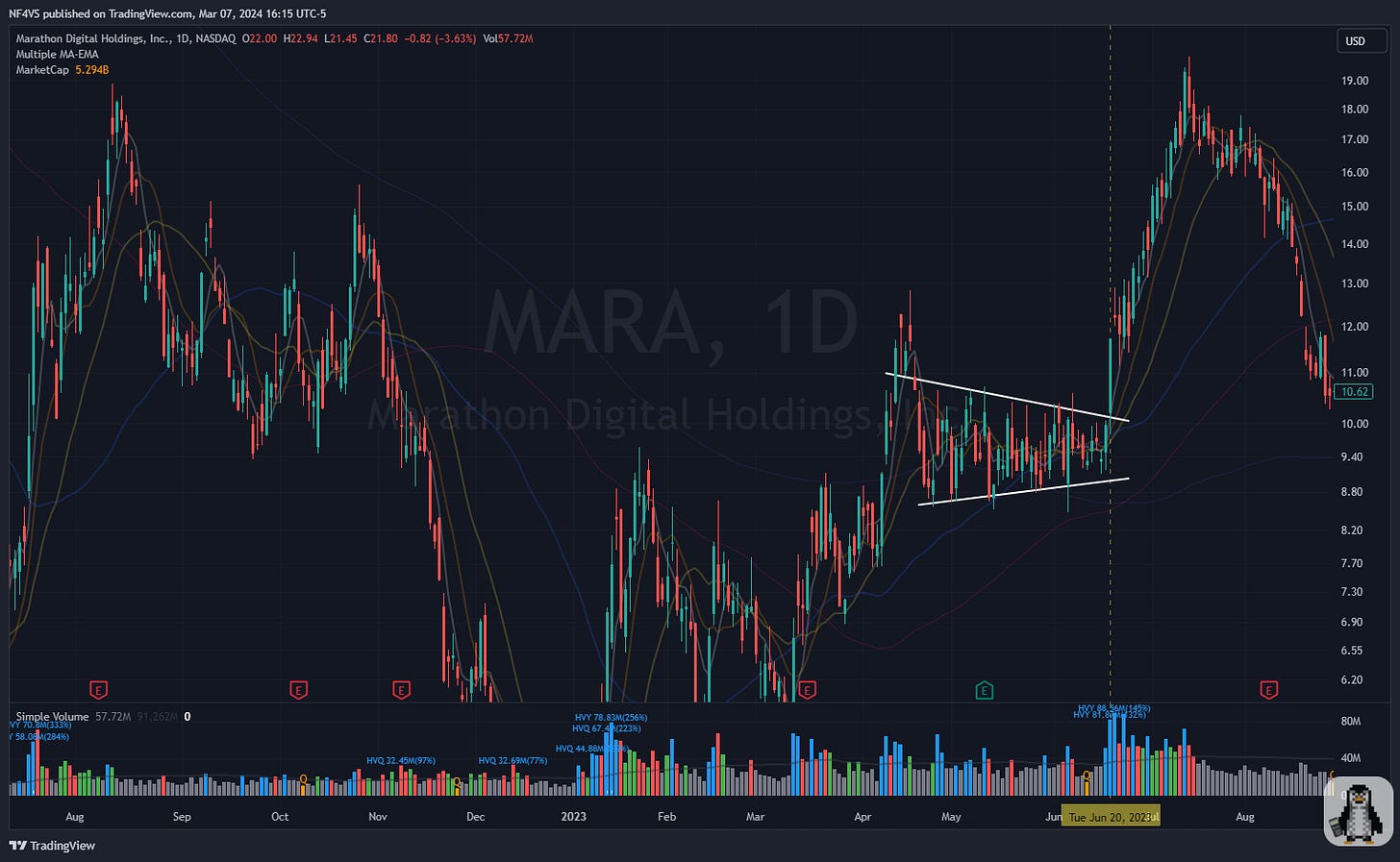Click the May date label
Screen dimensions: 1400x862
point(951,817)
